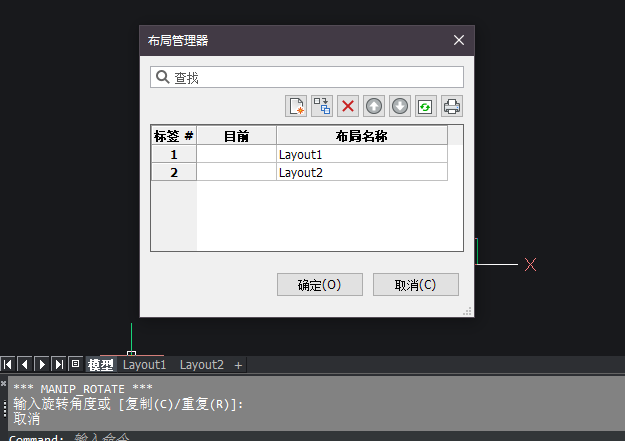
Task: Click the new layout from template icon
Action: pos(322,106)
